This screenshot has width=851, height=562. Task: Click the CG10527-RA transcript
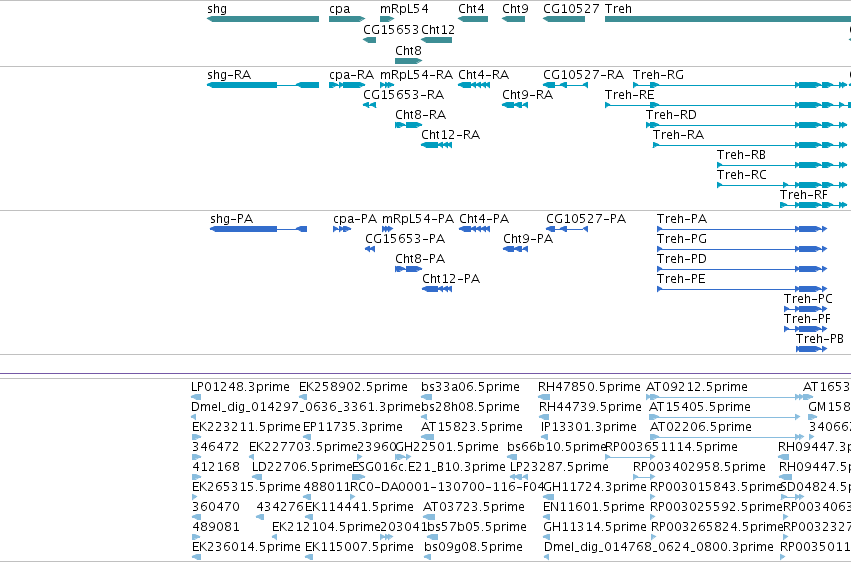(x=566, y=85)
